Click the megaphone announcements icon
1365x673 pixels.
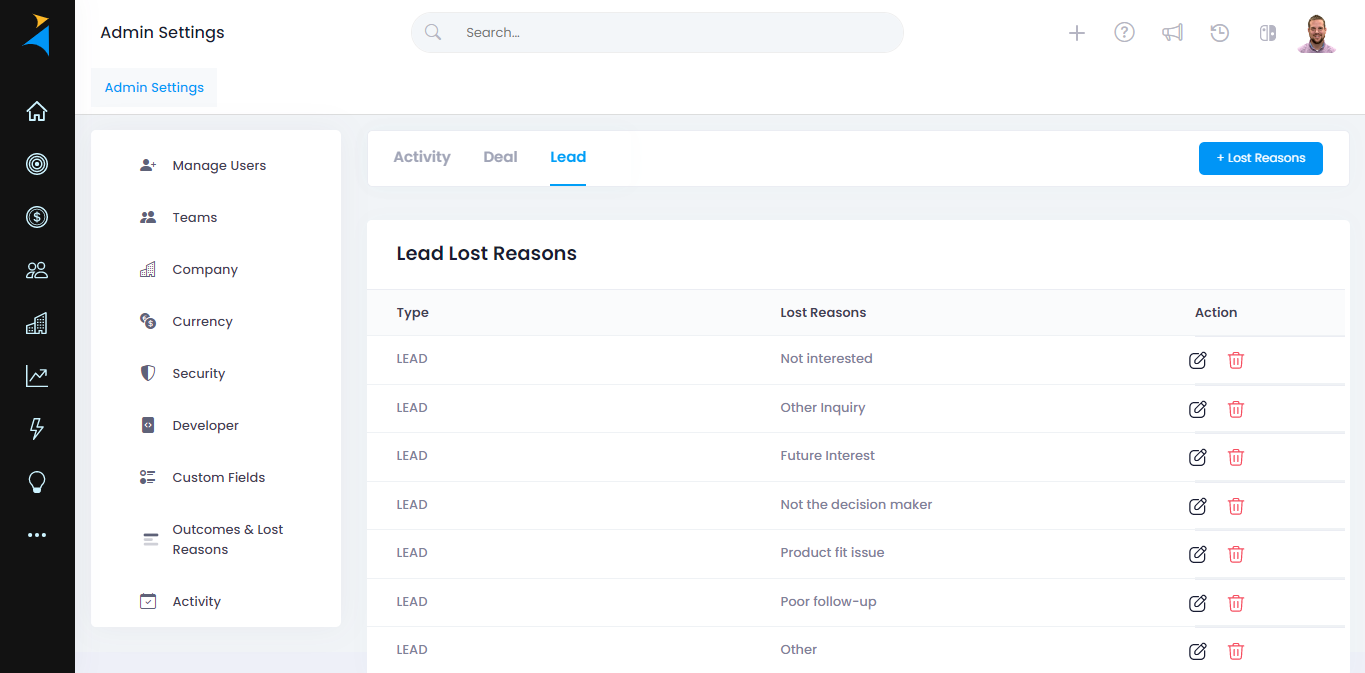point(1172,32)
